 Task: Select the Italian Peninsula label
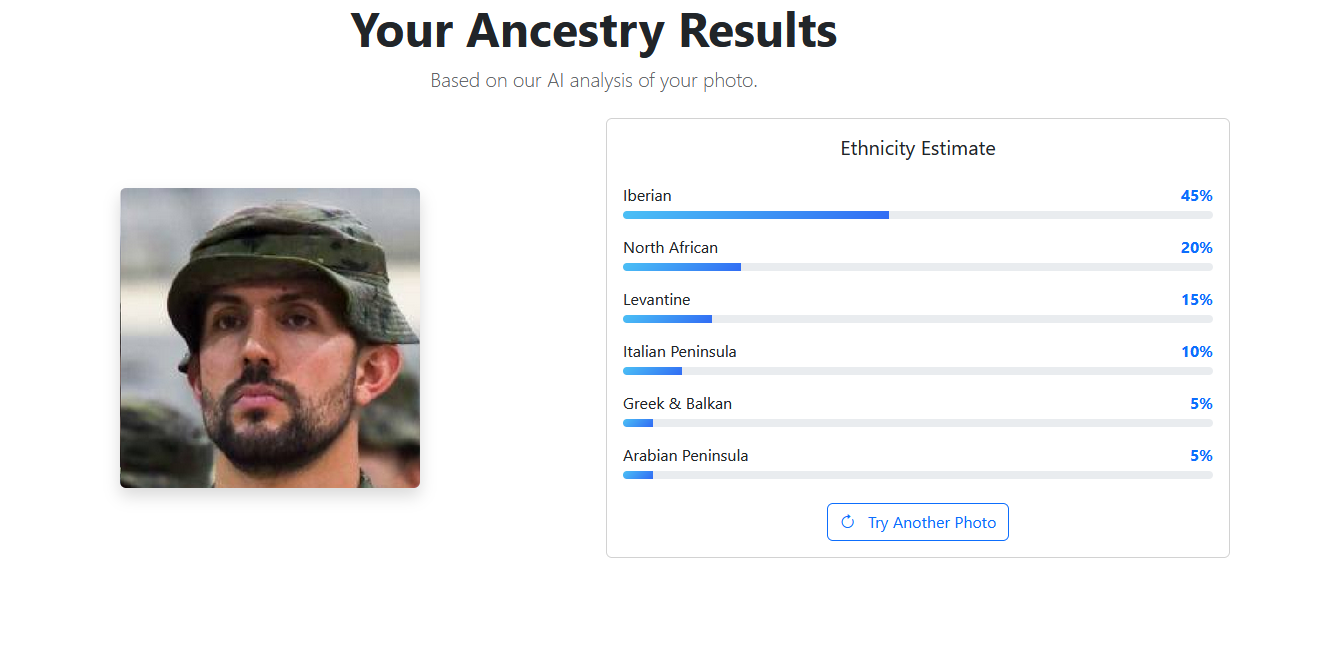click(680, 352)
